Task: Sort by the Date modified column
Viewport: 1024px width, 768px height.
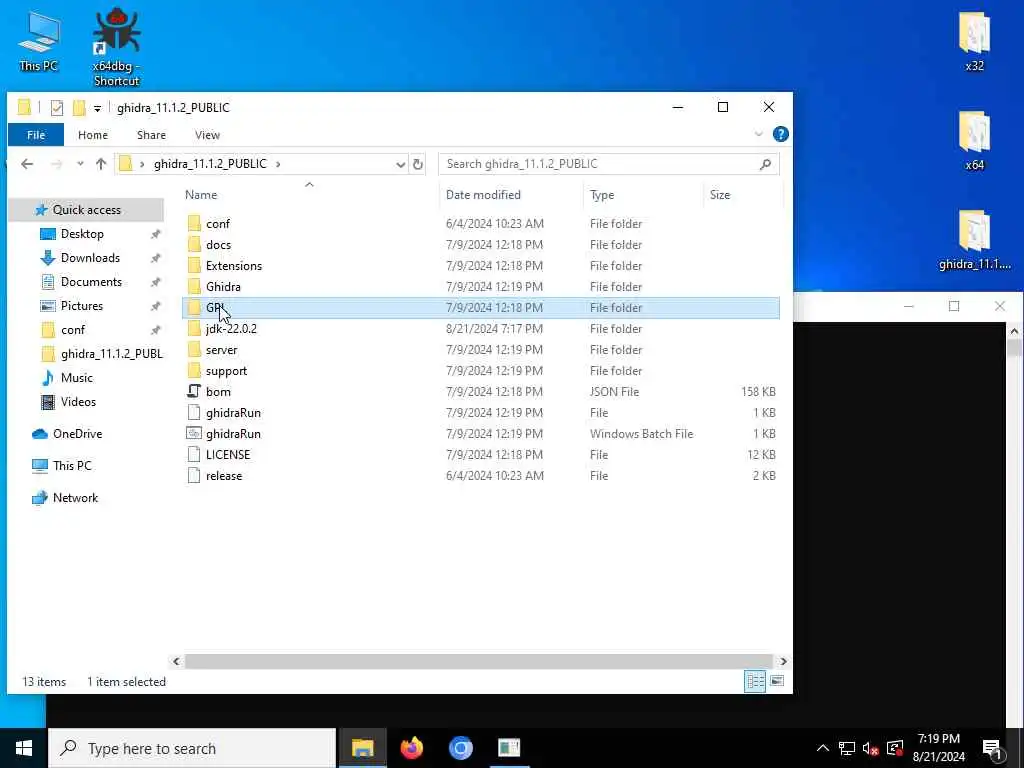Action: (x=483, y=195)
